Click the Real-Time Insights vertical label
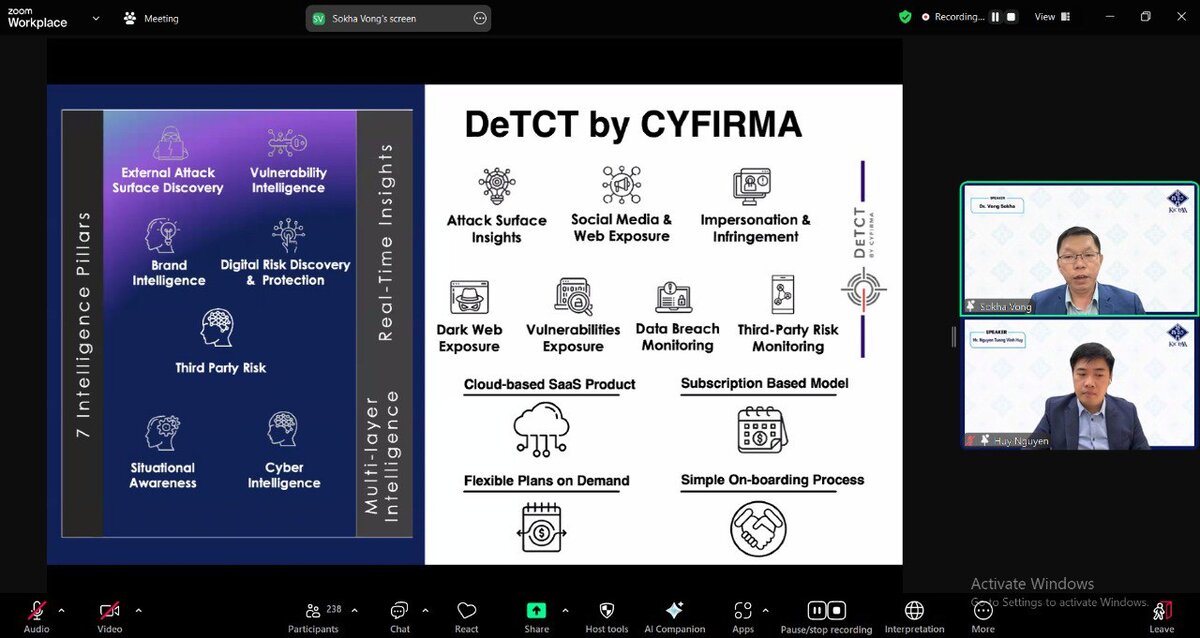1200x638 pixels. pos(385,241)
